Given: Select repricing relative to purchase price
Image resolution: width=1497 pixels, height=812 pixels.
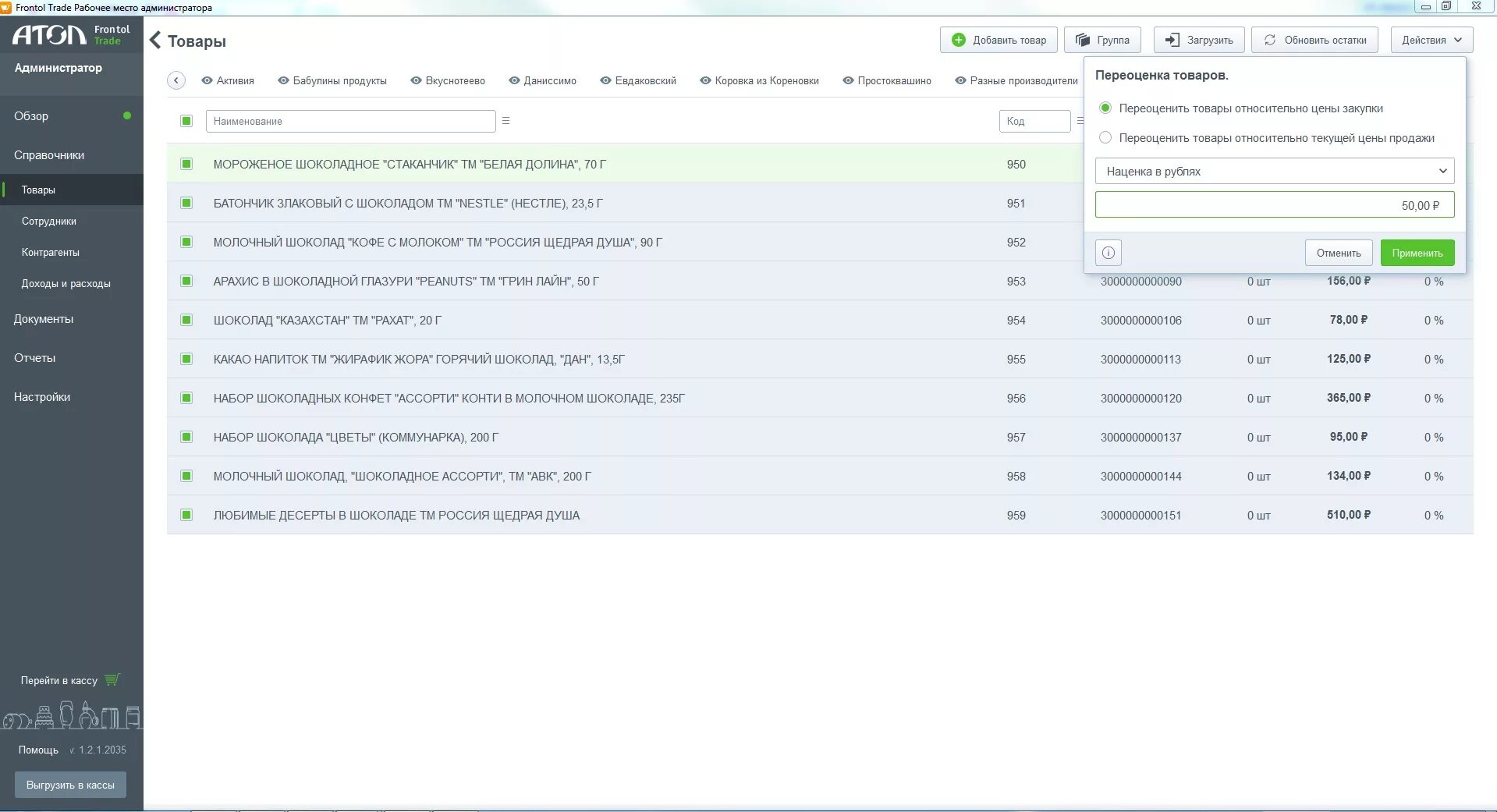Looking at the screenshot, I should [1105, 108].
